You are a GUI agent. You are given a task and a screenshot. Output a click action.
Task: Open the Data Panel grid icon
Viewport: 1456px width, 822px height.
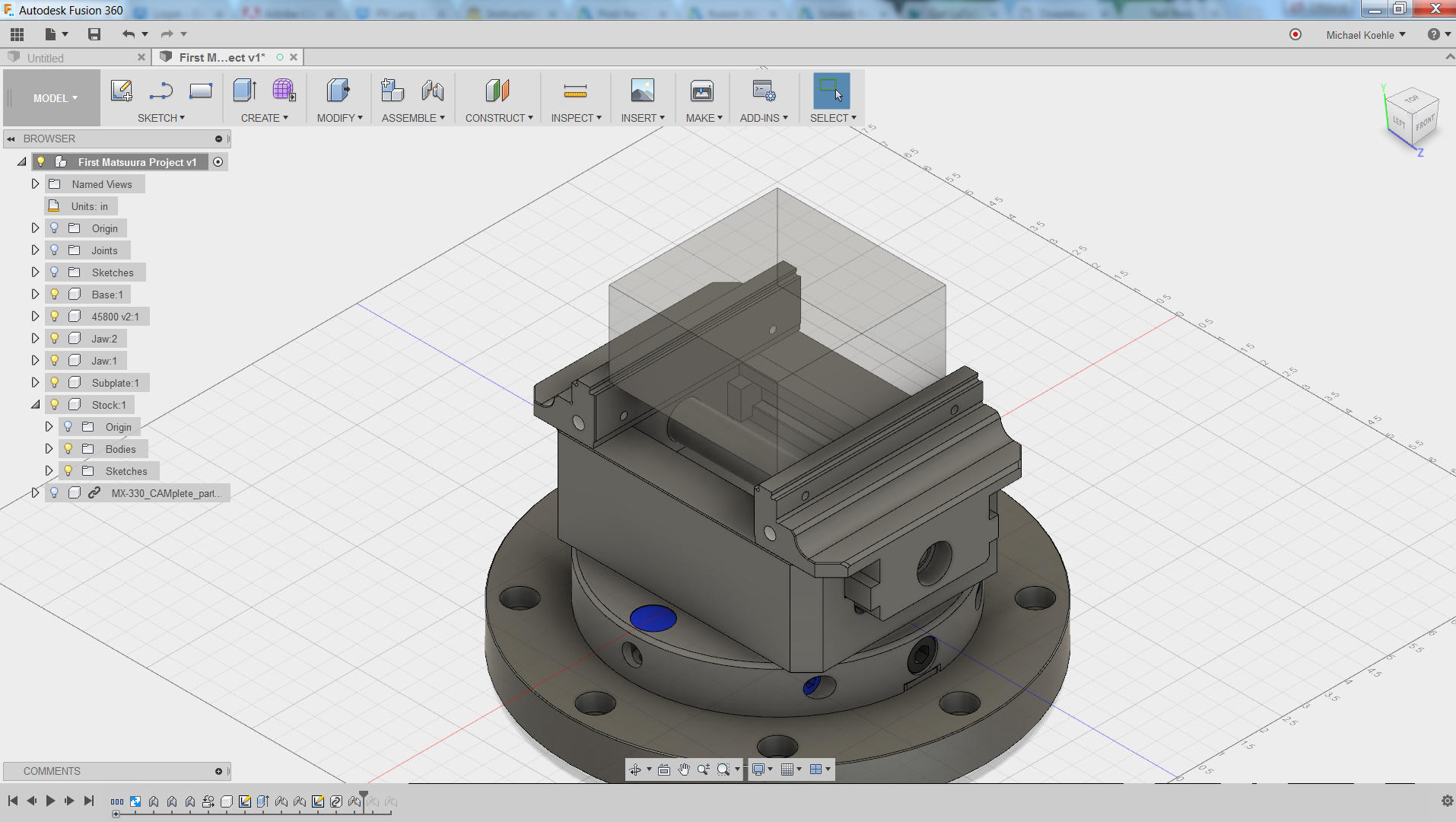tap(17, 34)
